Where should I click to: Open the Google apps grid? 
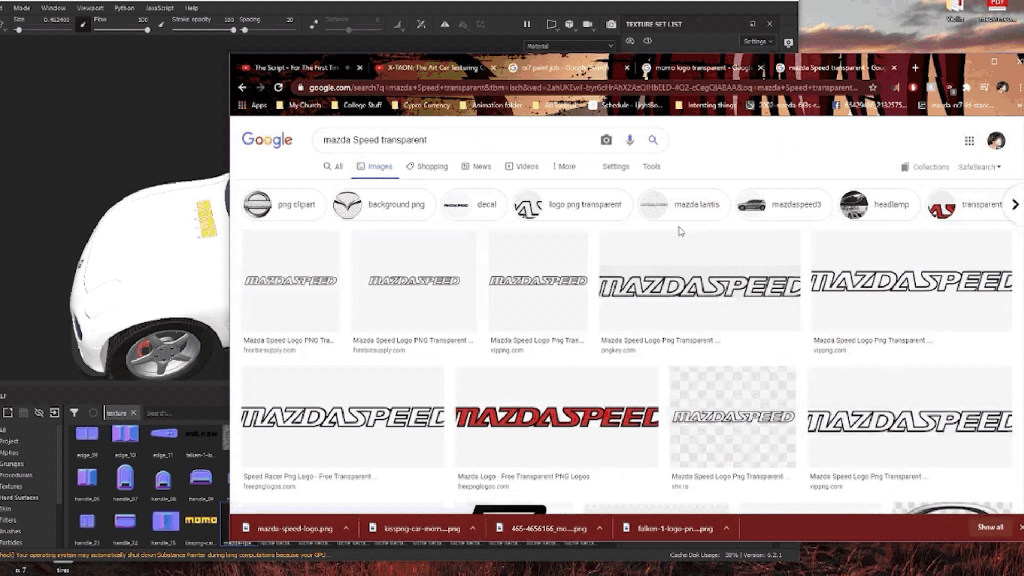[x=969, y=141]
